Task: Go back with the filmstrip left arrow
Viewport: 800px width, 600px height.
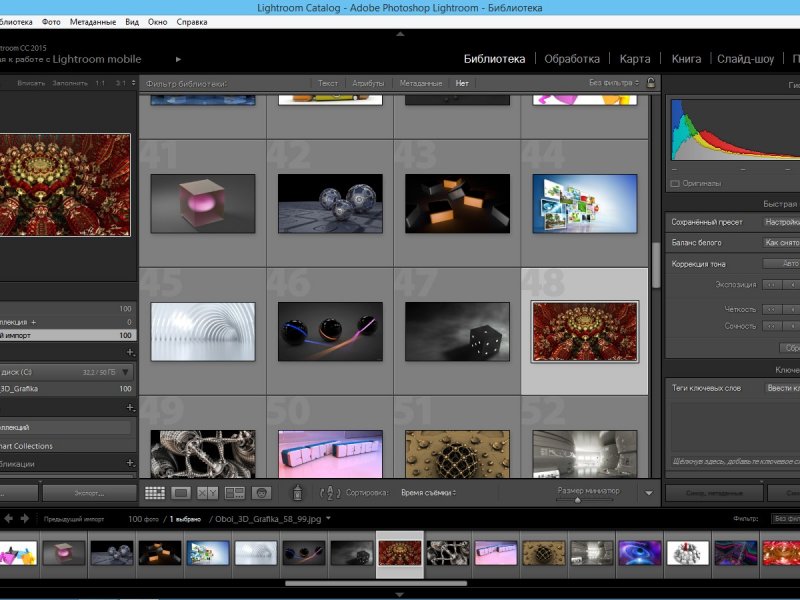Action: click(9, 518)
